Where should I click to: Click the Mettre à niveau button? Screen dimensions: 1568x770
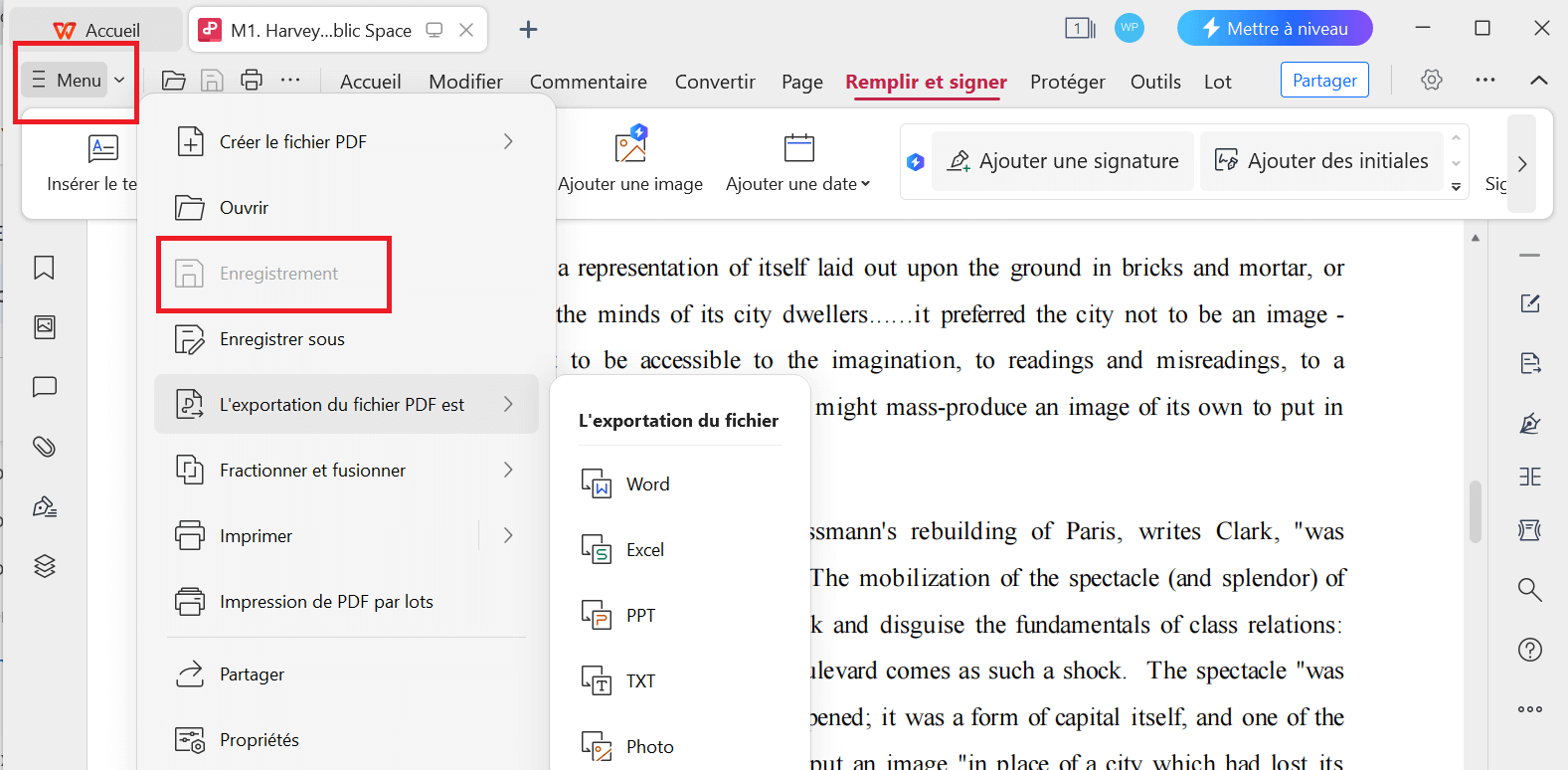[x=1275, y=29]
